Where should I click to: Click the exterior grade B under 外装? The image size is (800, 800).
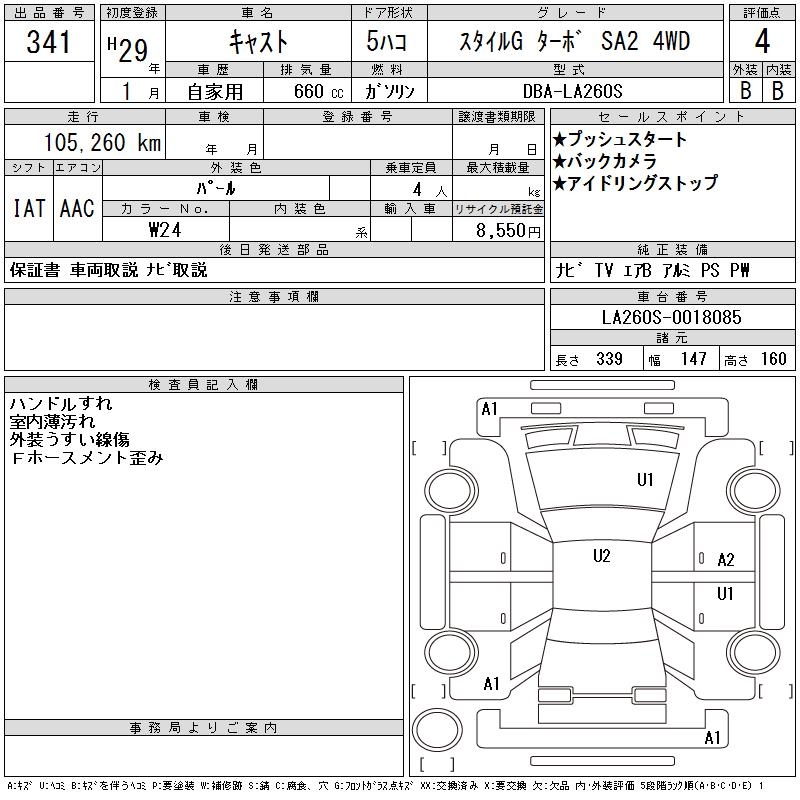[x=745, y=90]
